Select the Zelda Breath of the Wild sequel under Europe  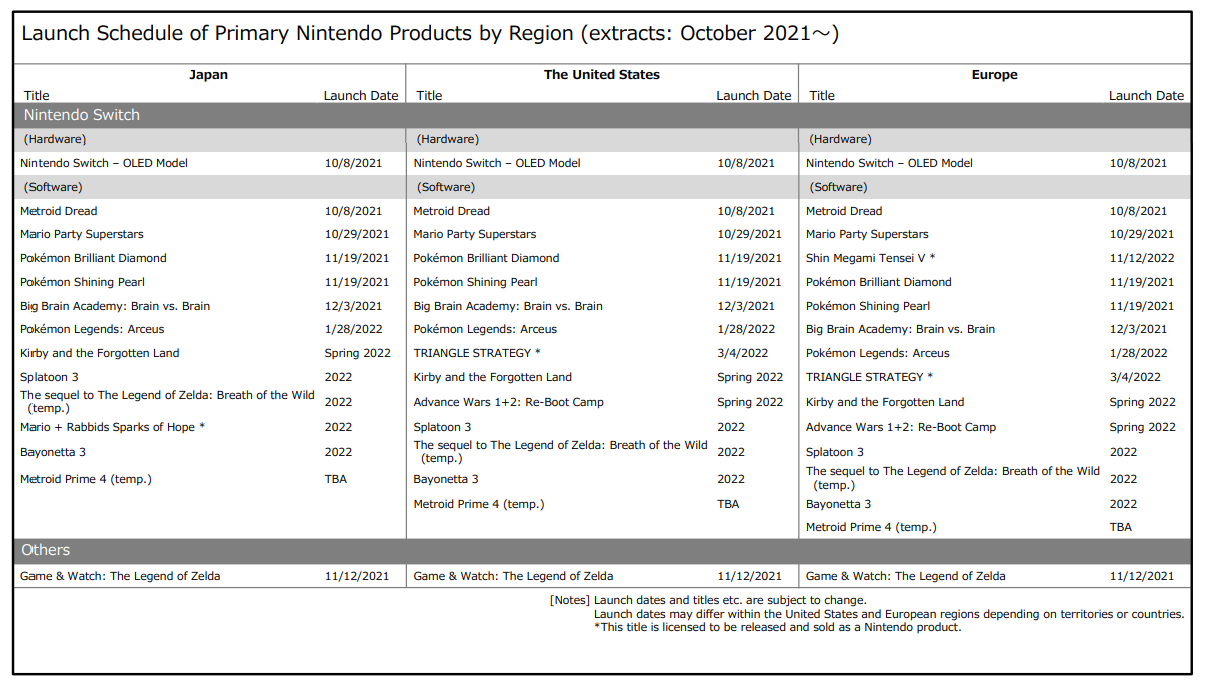pyautogui.click(x=953, y=478)
